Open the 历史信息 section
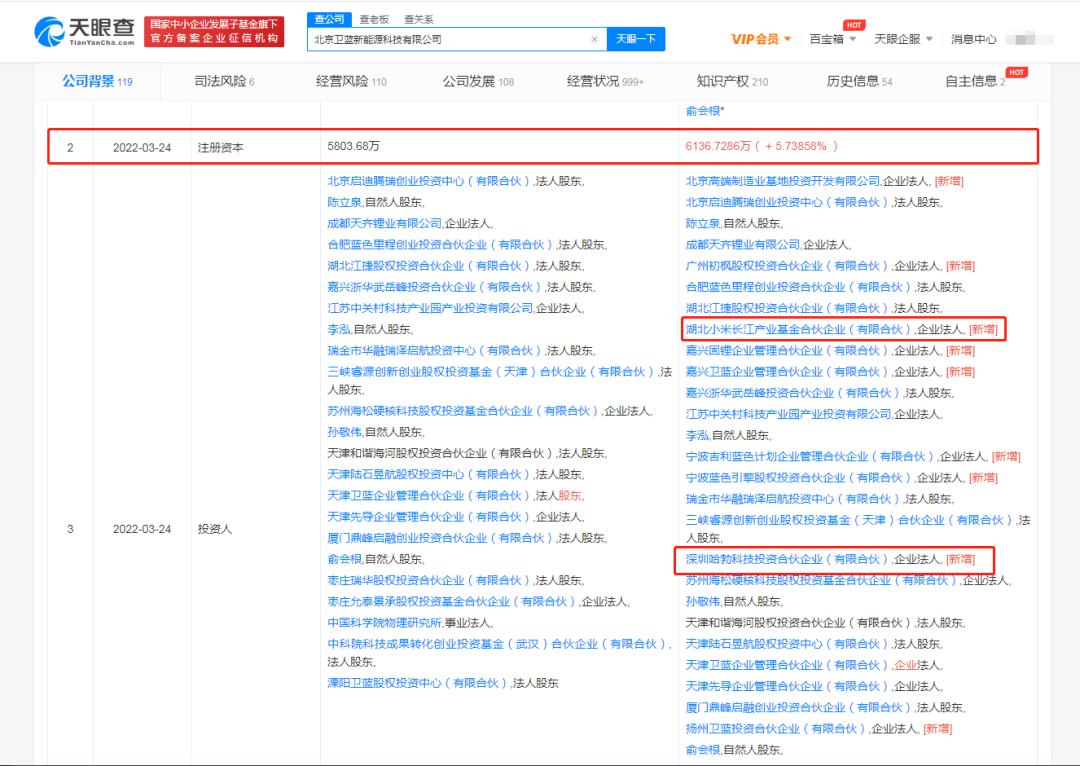Viewport: 1080px width, 766px height. click(855, 81)
